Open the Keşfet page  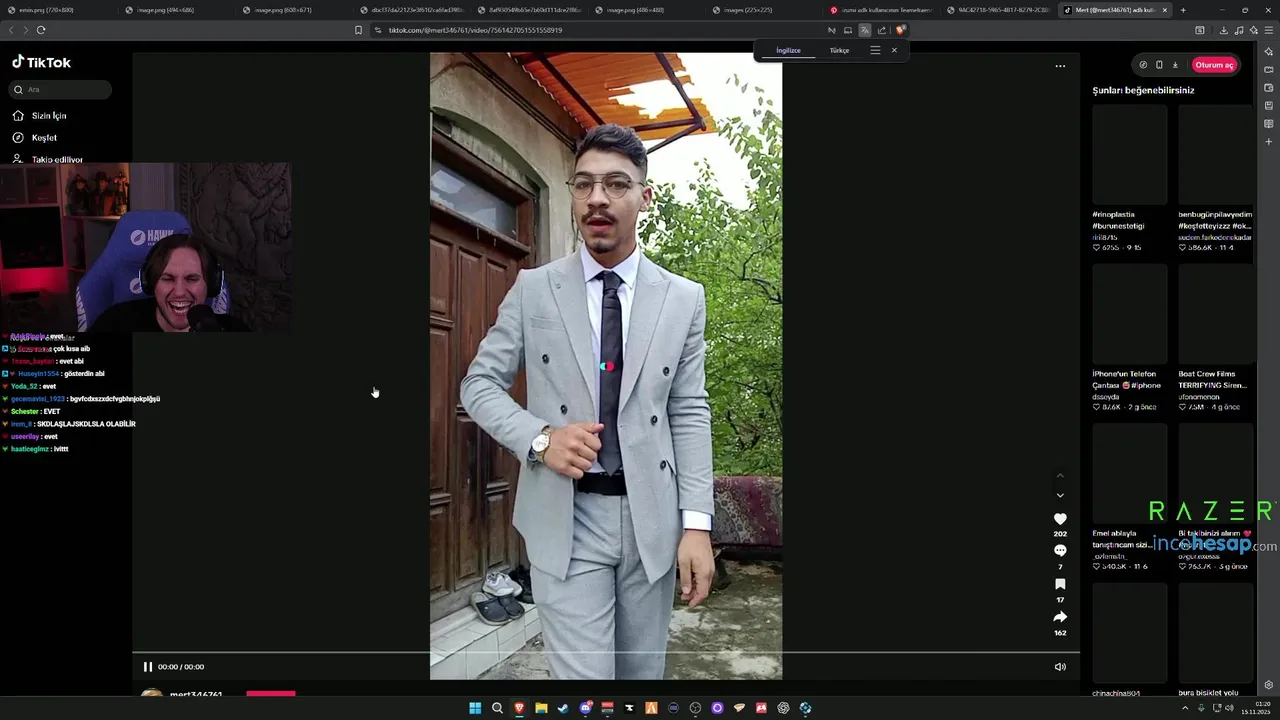(x=36, y=138)
